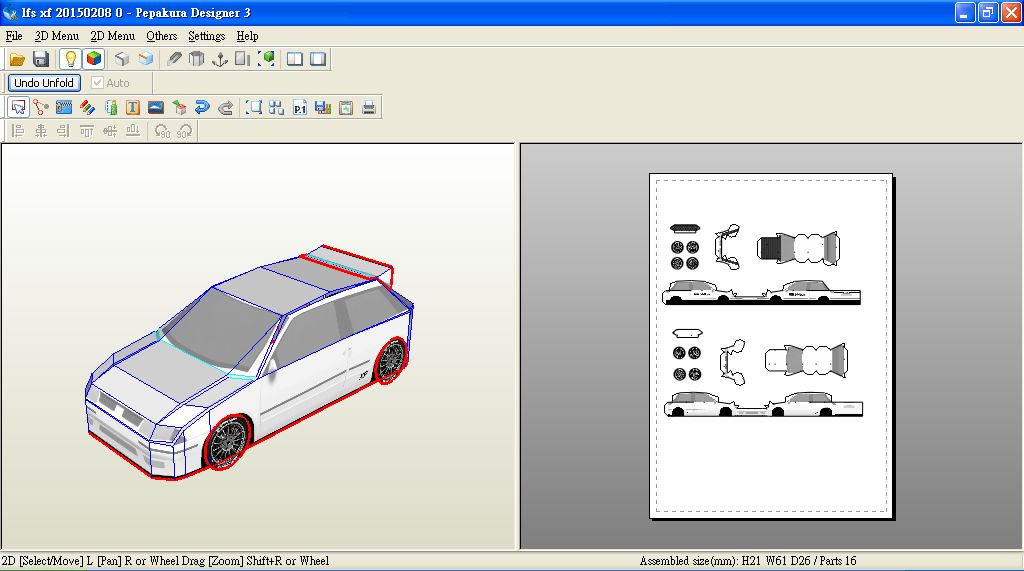Click the red box with green arrow icon
This screenshot has width=1024, height=571.
(x=179, y=108)
